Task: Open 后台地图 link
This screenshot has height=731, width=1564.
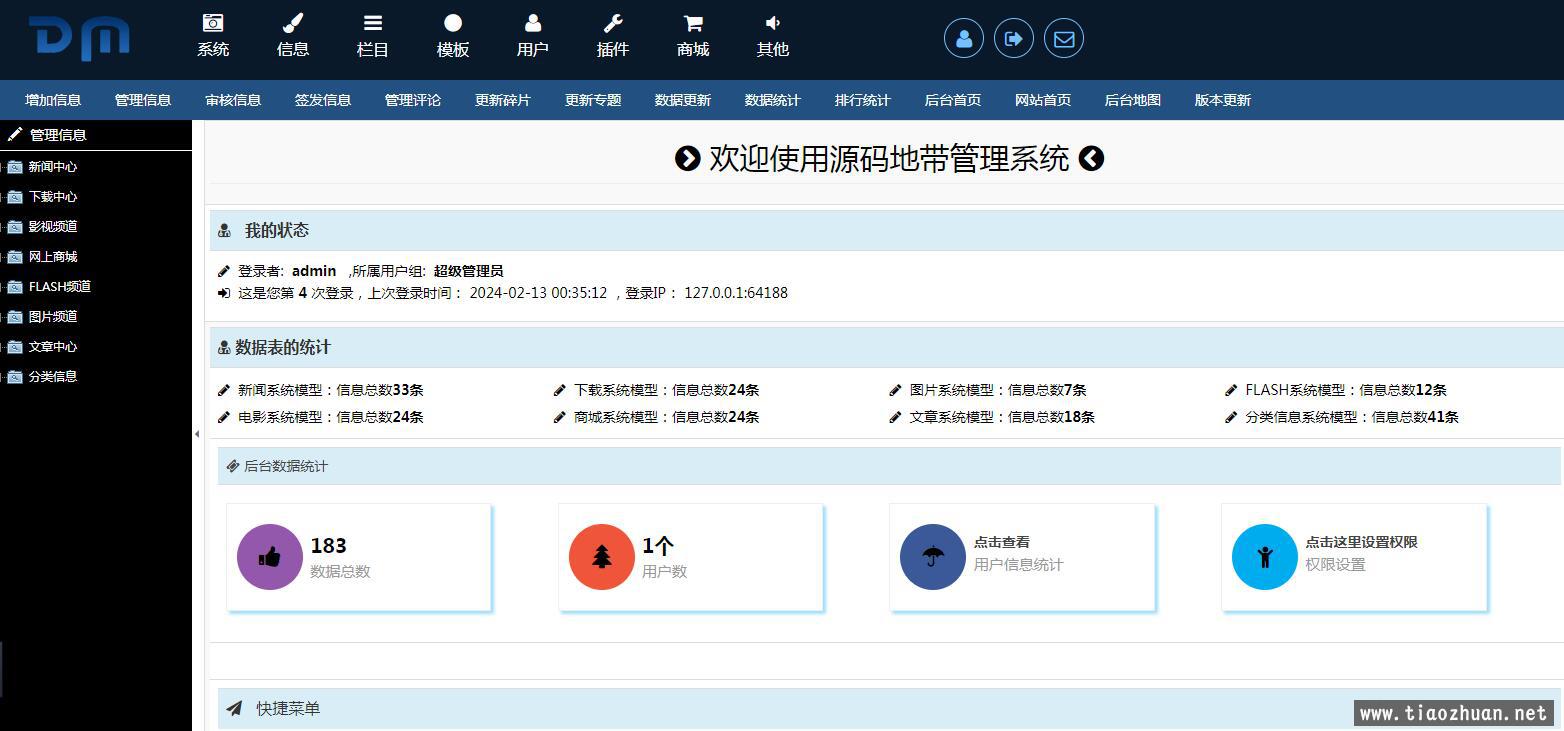Action: pyautogui.click(x=1133, y=100)
